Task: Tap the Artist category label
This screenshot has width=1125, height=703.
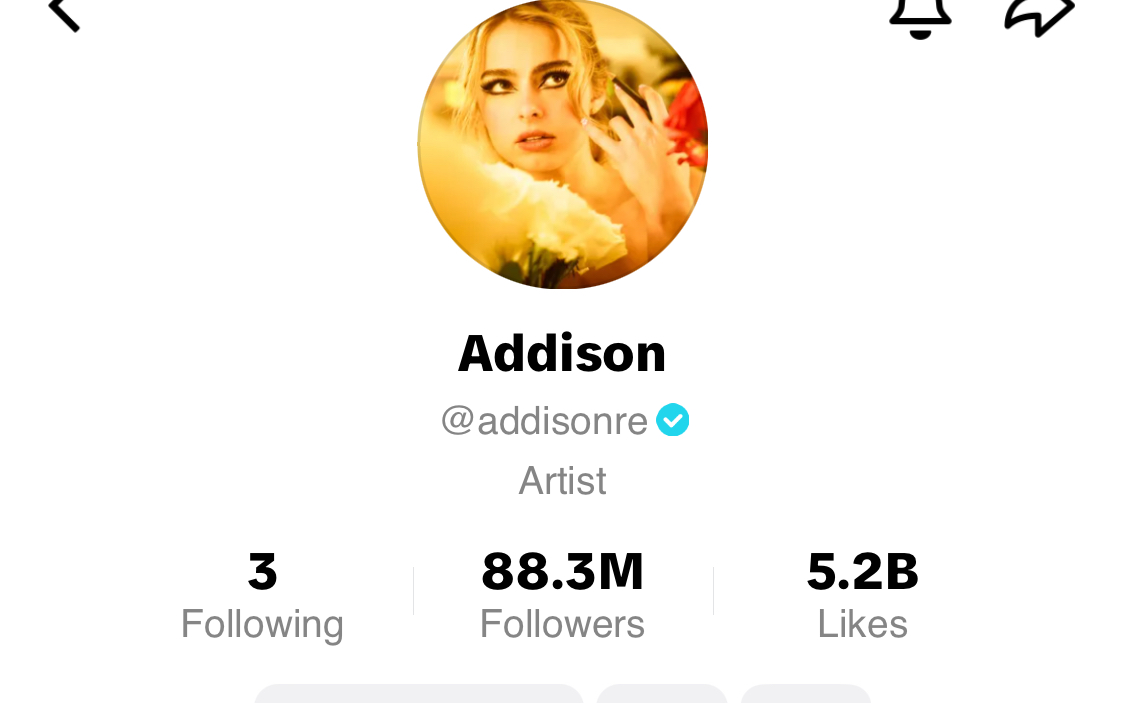Action: [562, 481]
